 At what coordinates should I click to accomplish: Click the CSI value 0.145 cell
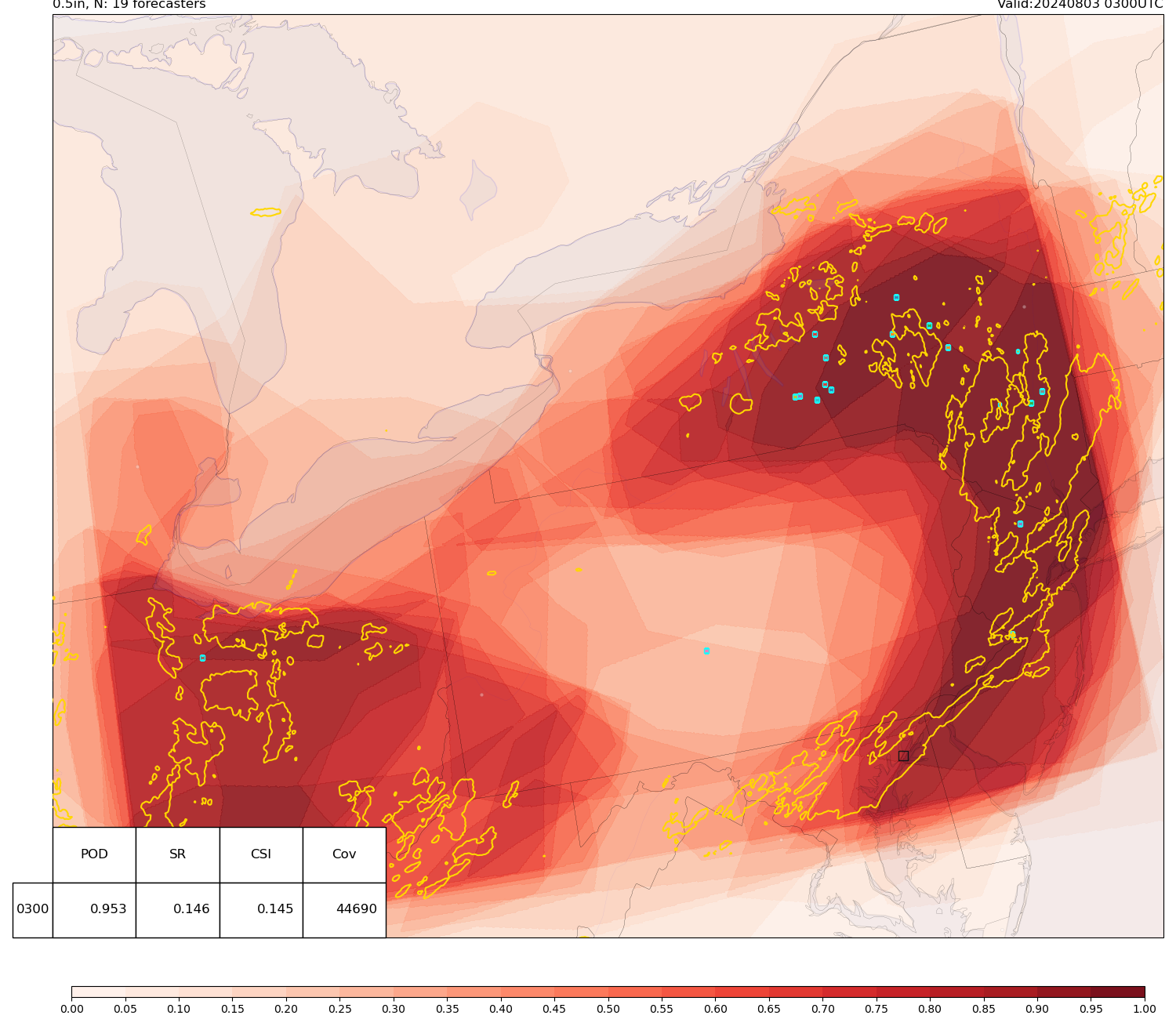point(261,909)
